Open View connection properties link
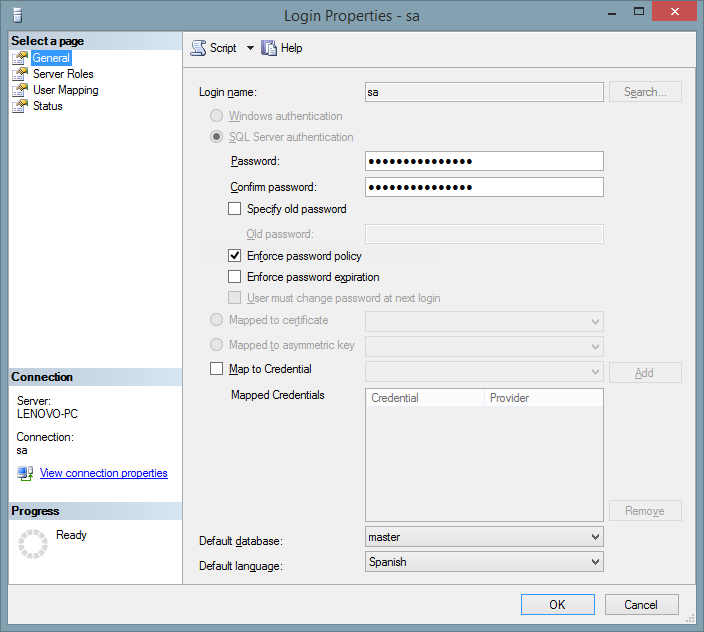Viewport: 704px width, 632px height. [104, 473]
